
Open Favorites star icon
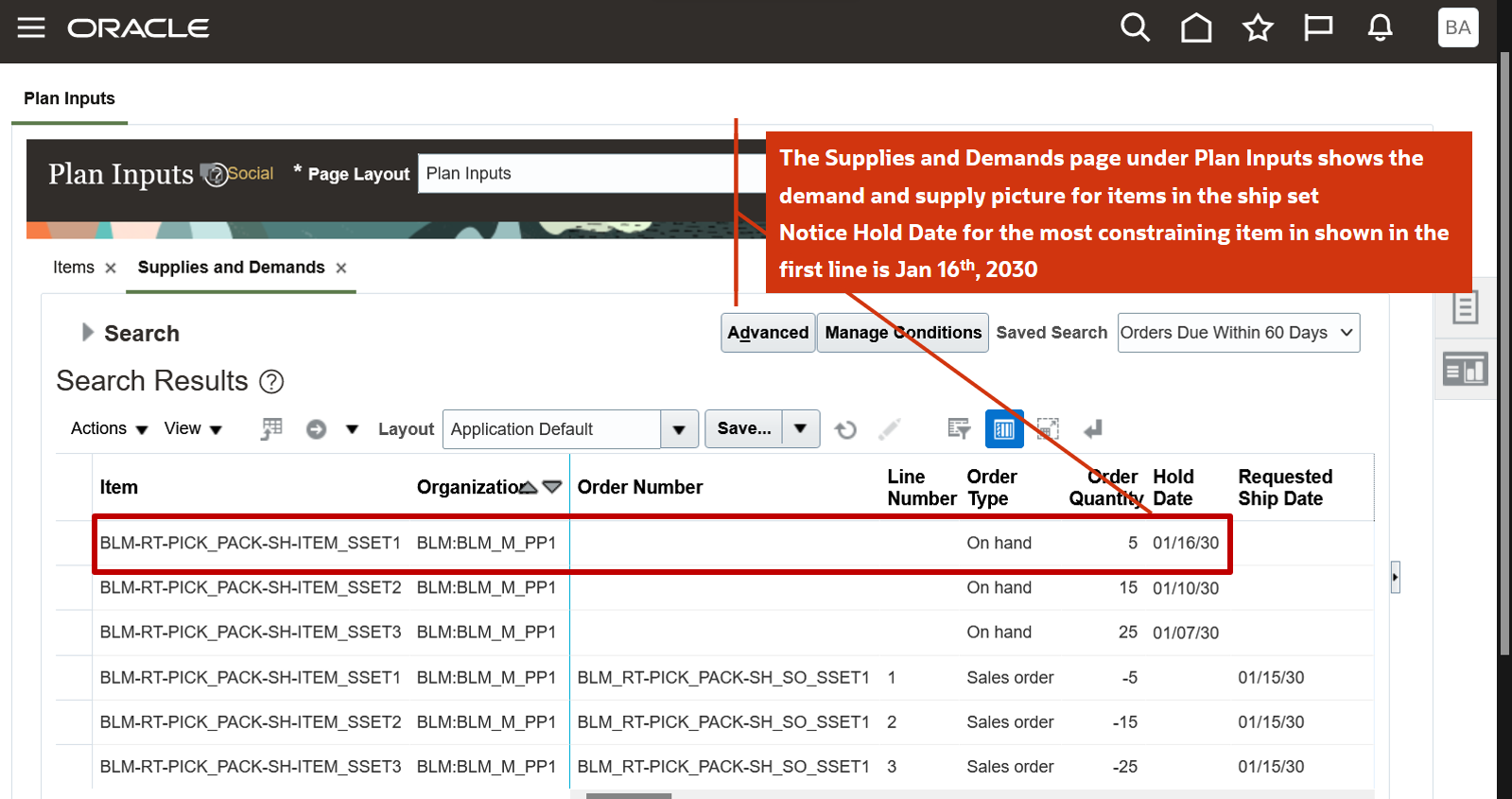(x=1258, y=27)
